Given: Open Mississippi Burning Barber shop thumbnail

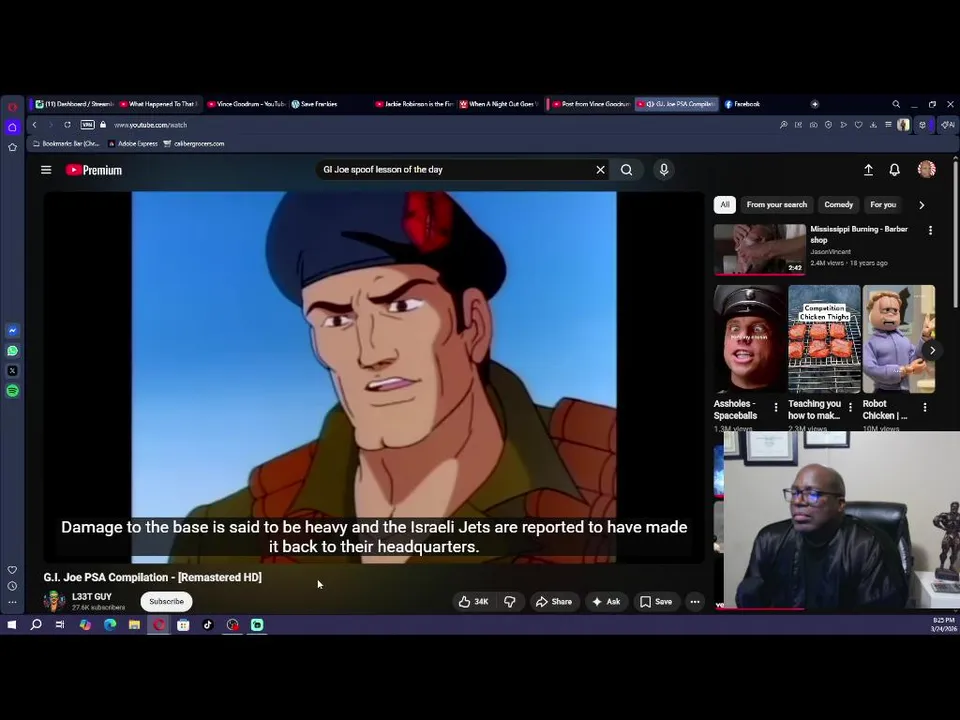Looking at the screenshot, I should 760,249.
